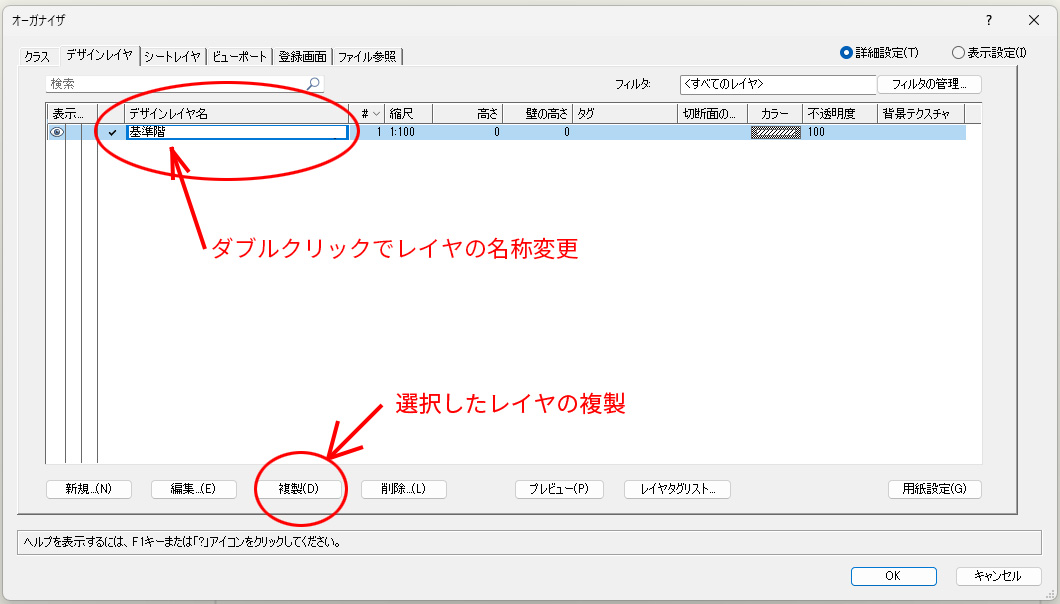Open フィルタの管理 button
Viewport: 1060px width, 604px height.
tap(928, 85)
